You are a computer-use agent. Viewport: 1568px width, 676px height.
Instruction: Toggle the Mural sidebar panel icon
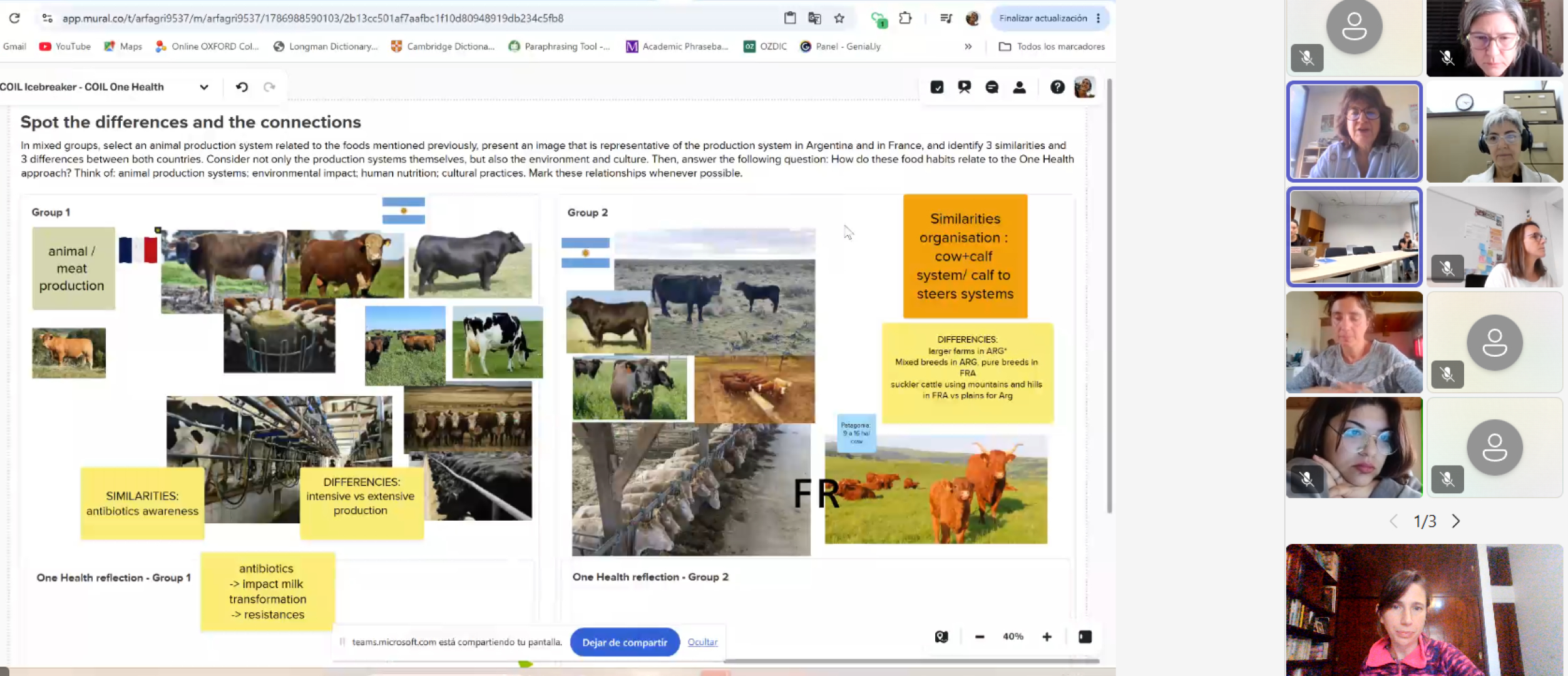tap(1085, 637)
